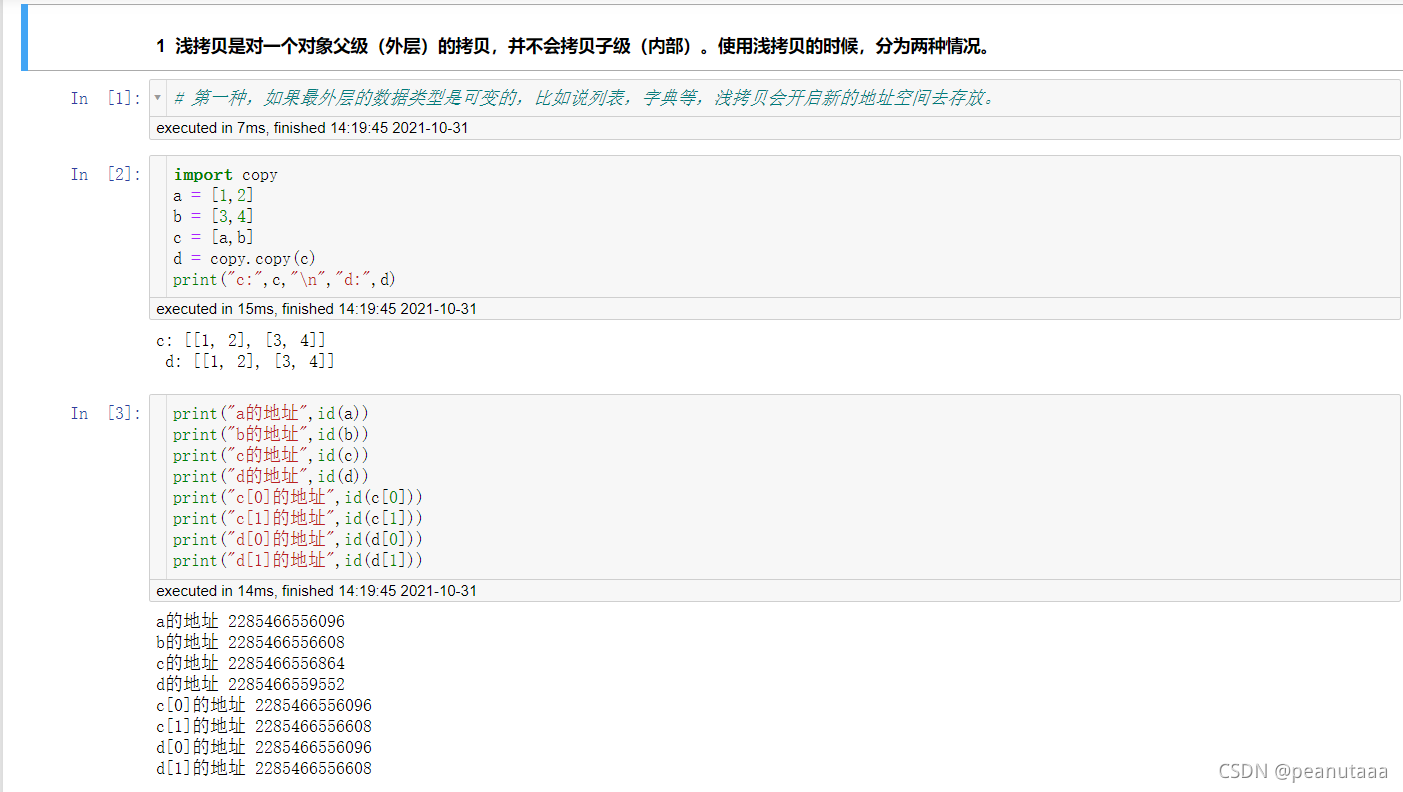Click output 'c[1]的地址 2285466556608'
The width and height of the screenshot is (1403, 792).
[x=264, y=726]
